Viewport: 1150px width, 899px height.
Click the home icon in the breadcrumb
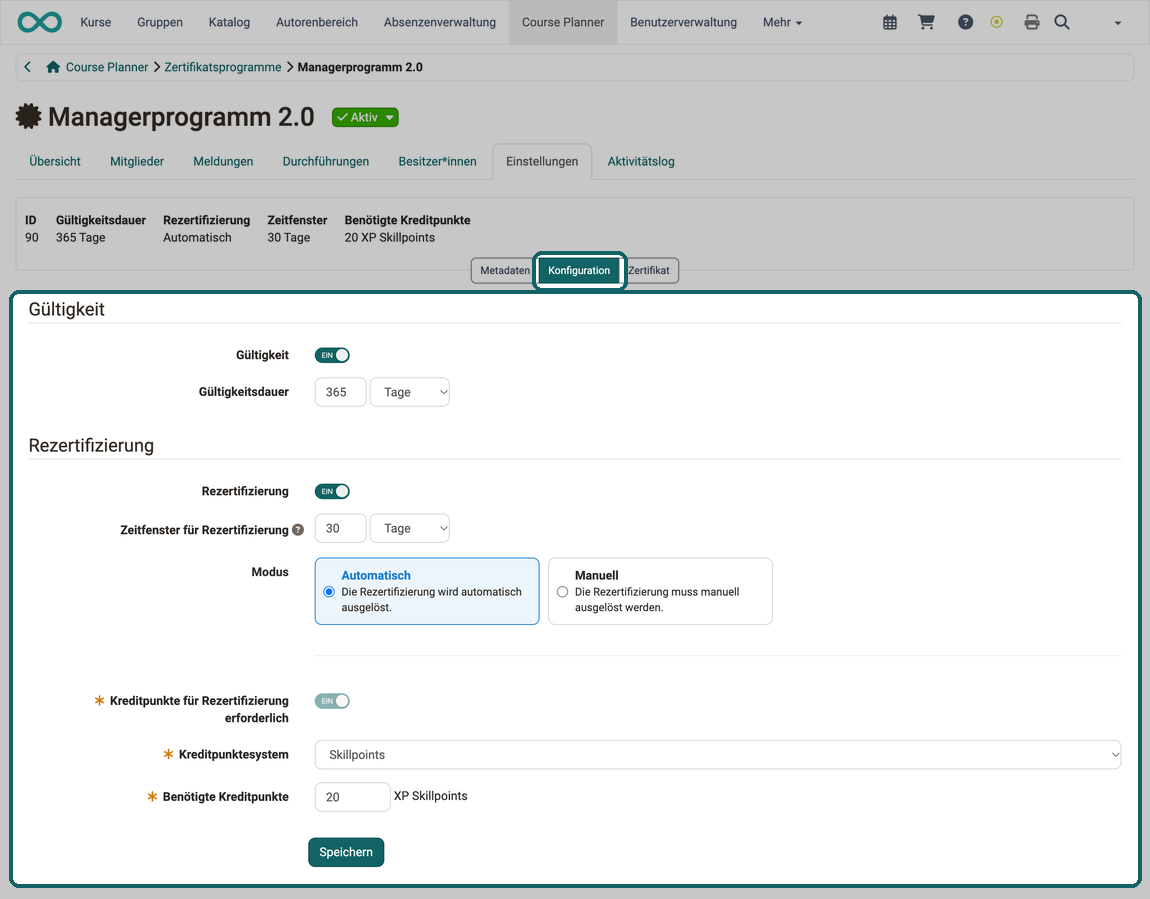click(53, 67)
